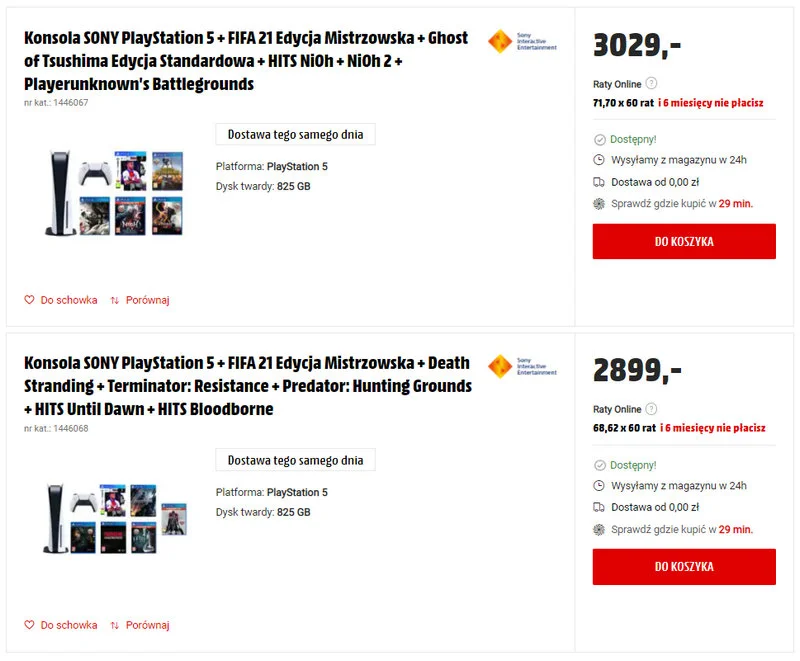Image resolution: width=800 pixels, height=661 pixels.
Task: Open Raty Online help icon for 2899 offer
Action: point(652,409)
